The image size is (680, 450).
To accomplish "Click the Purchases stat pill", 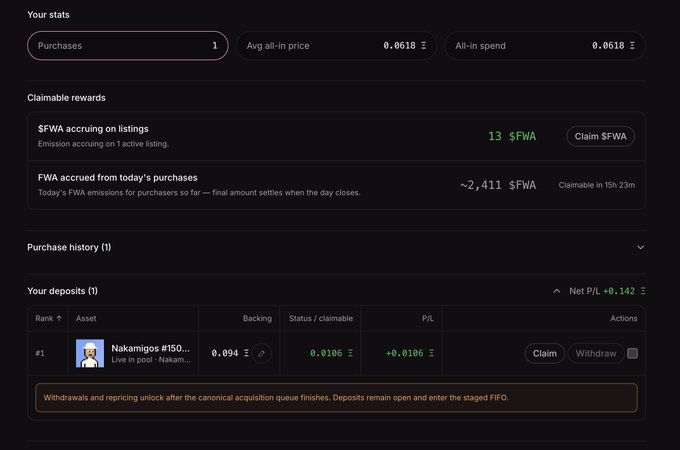I will click(128, 46).
